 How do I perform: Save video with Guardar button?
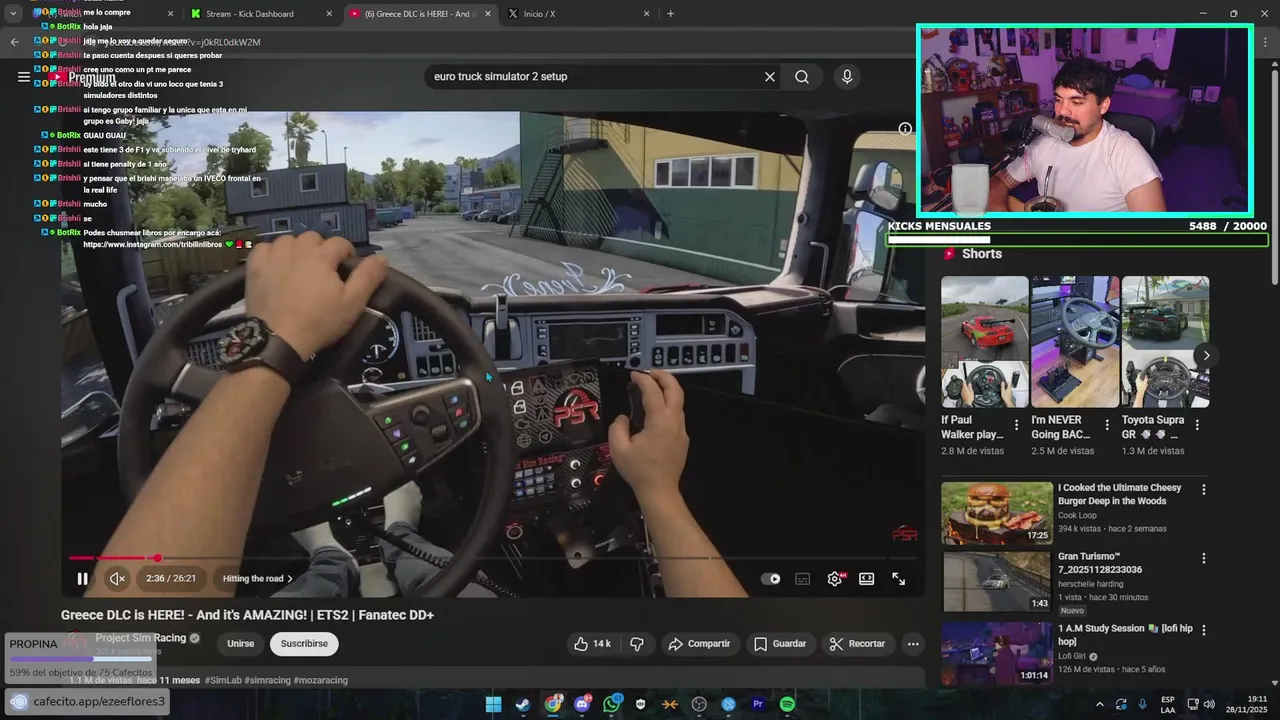(780, 644)
